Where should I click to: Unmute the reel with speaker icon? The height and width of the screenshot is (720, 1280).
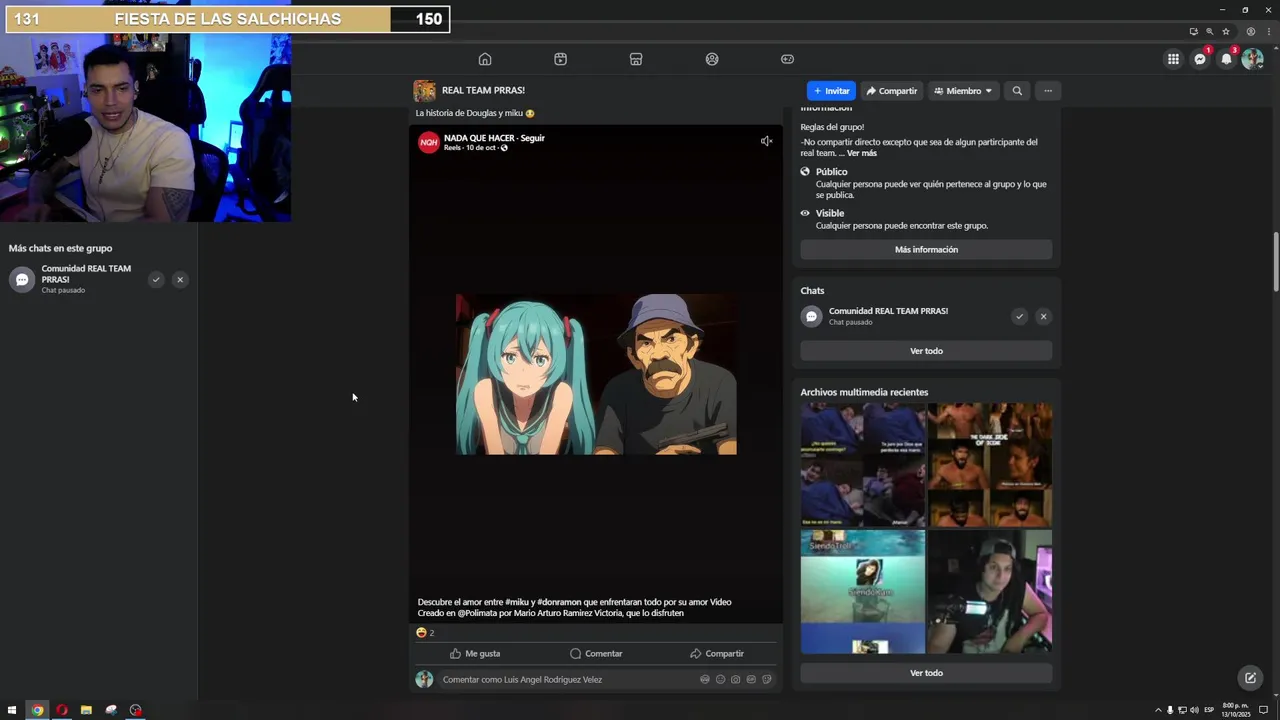point(766,141)
